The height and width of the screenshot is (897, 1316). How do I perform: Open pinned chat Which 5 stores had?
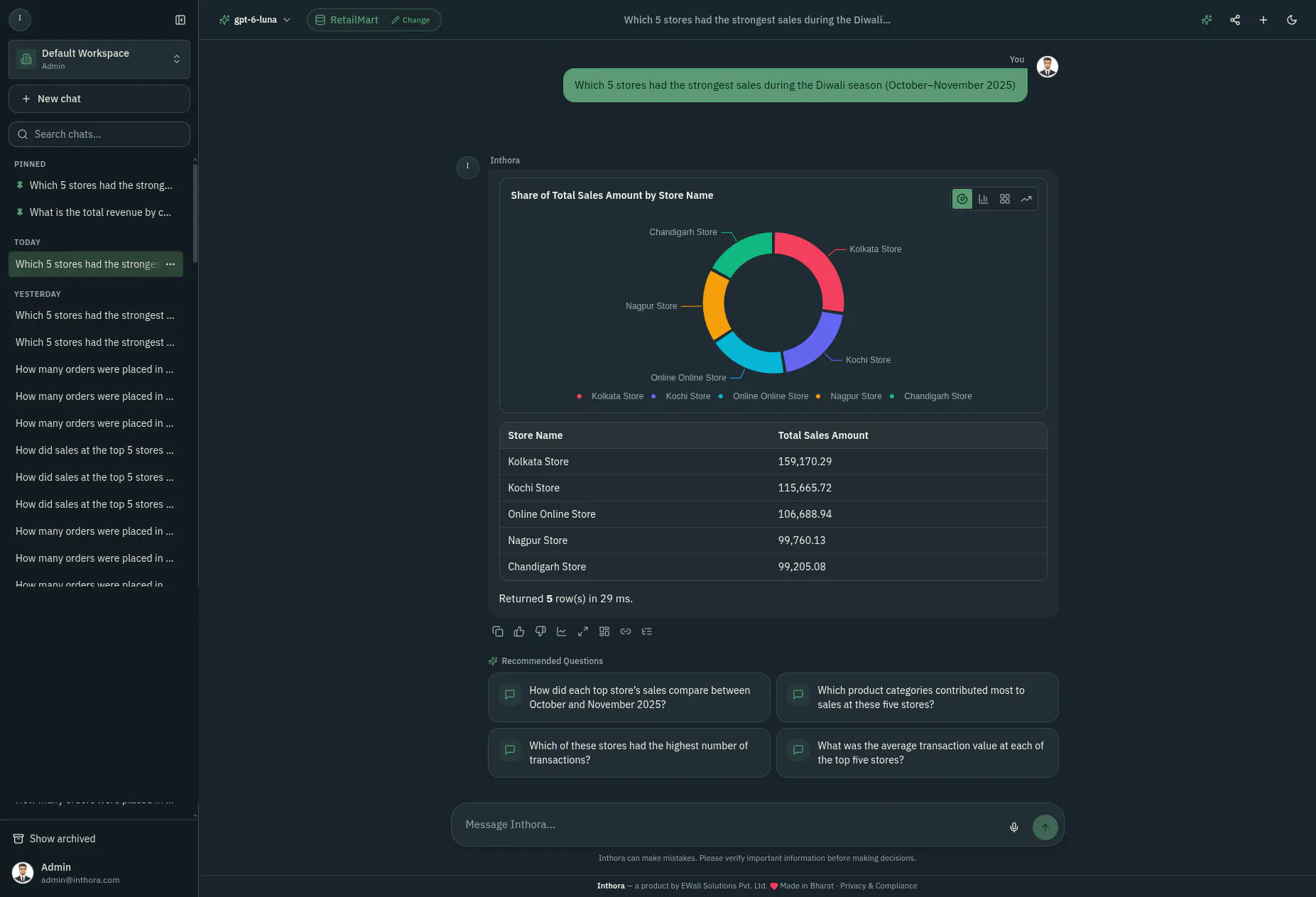point(95,185)
